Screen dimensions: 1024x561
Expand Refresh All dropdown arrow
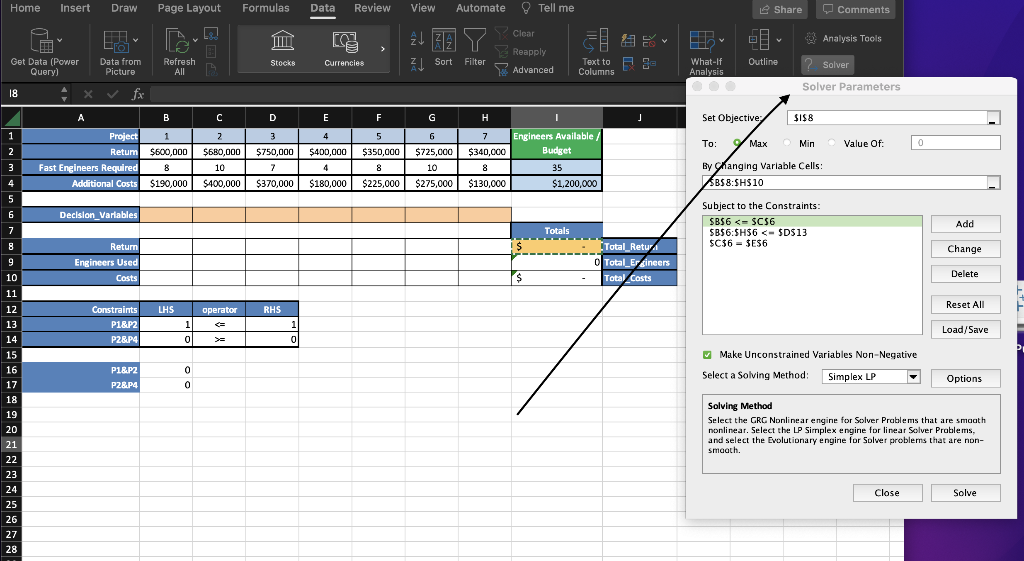tap(195, 40)
